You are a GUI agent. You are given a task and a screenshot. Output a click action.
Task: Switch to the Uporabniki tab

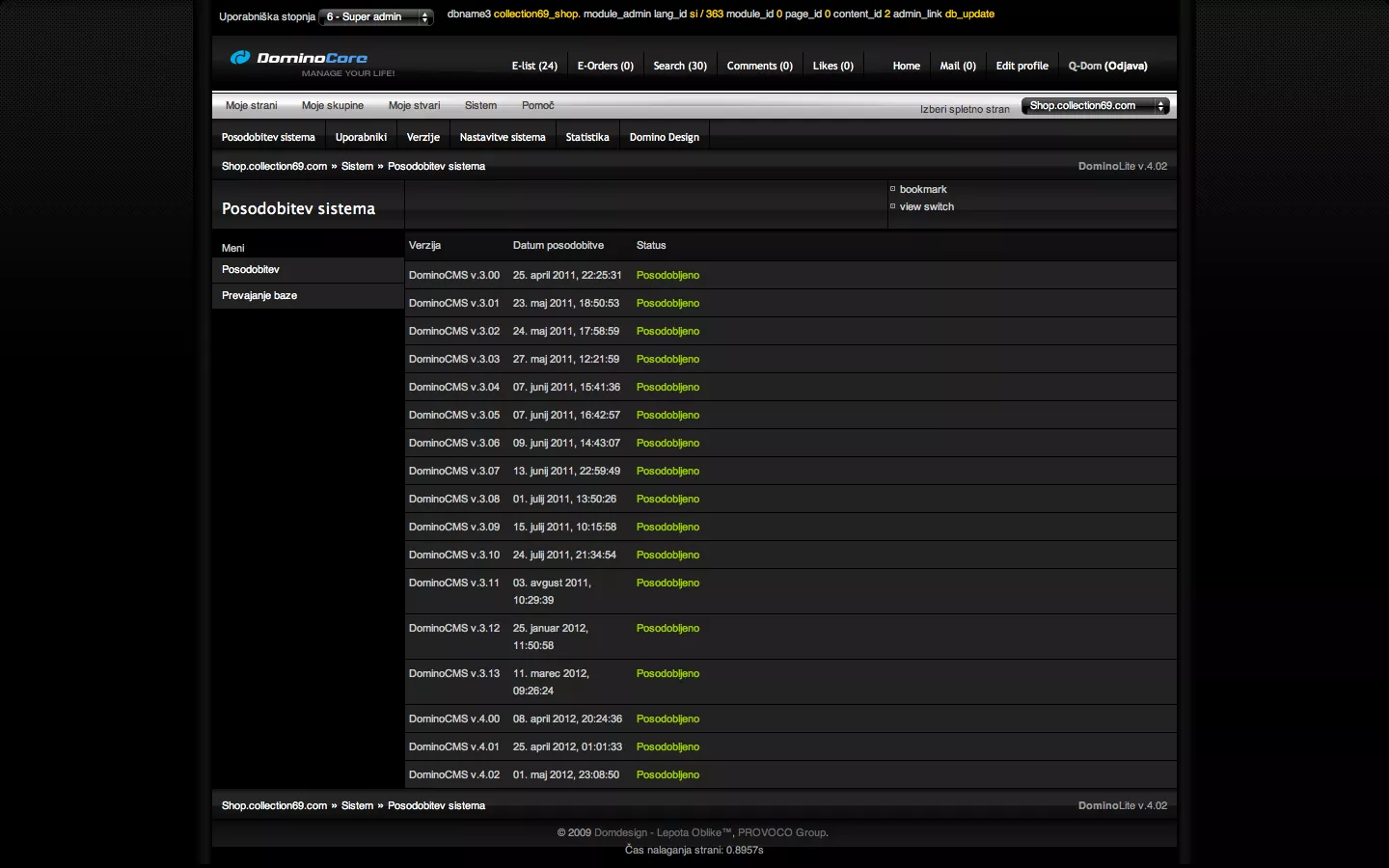[361, 137]
